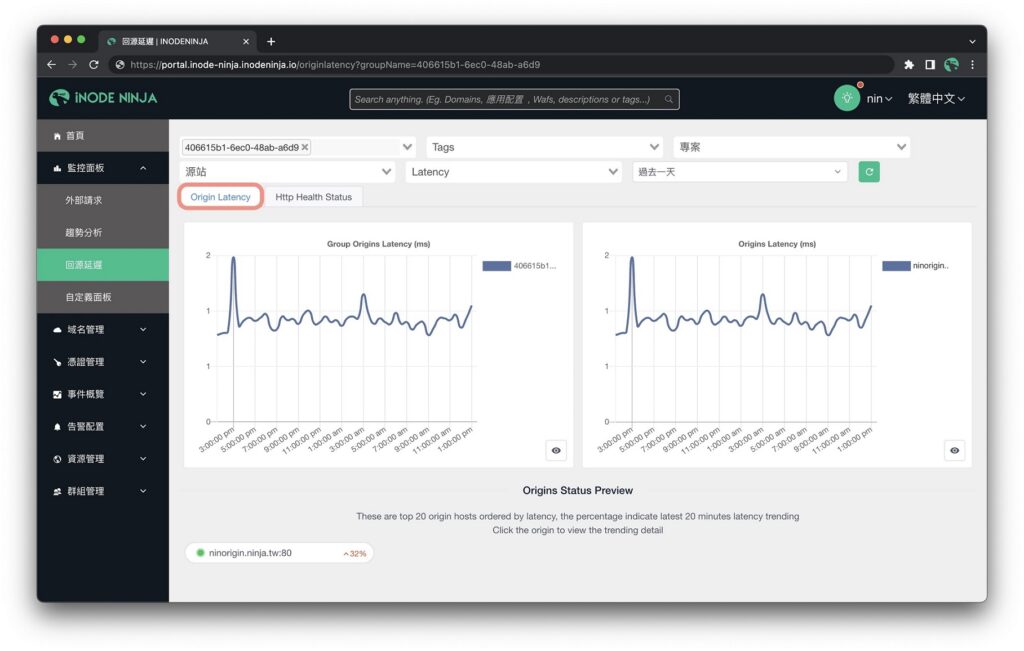Image resolution: width=1024 pixels, height=651 pixels.
Task: Toggle the 406615b1 legend series
Action: 519,266
